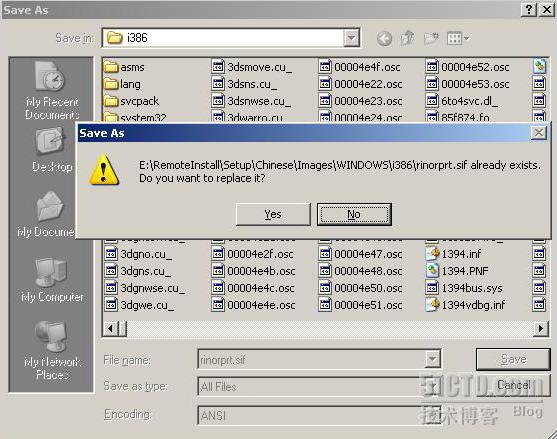Select file 00004e4e.osc
Viewport: 557px width, 439px height.
254,305
